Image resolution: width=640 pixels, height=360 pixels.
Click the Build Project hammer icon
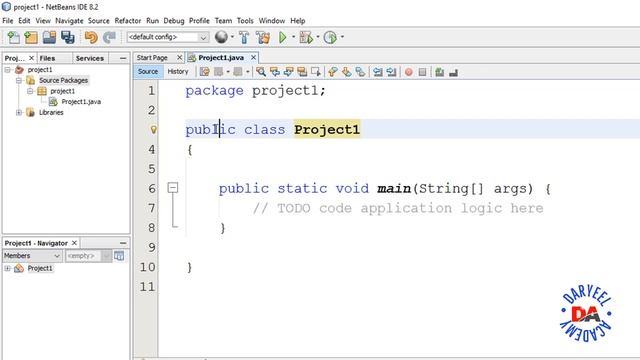[x=244, y=37]
